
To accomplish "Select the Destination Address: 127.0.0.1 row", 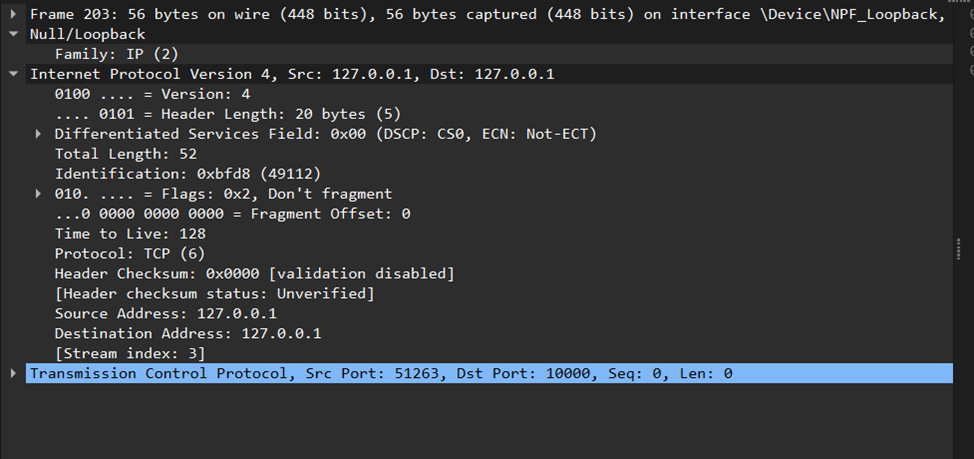I will click(187, 334).
